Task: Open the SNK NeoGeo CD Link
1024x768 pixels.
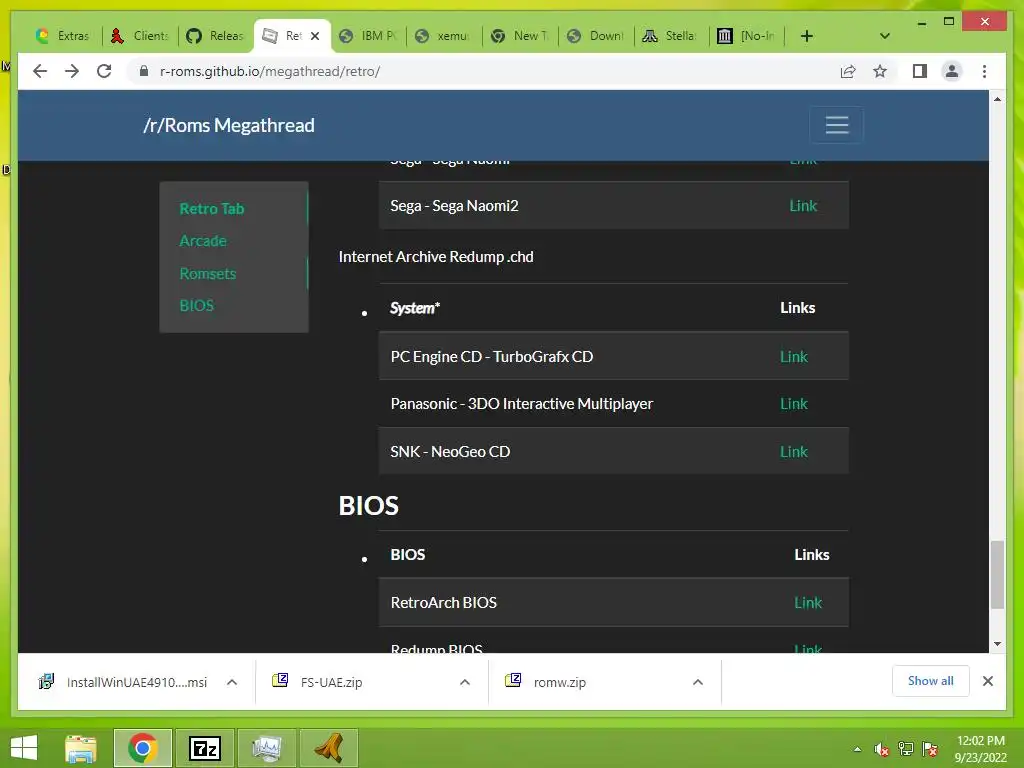Action: pos(793,451)
